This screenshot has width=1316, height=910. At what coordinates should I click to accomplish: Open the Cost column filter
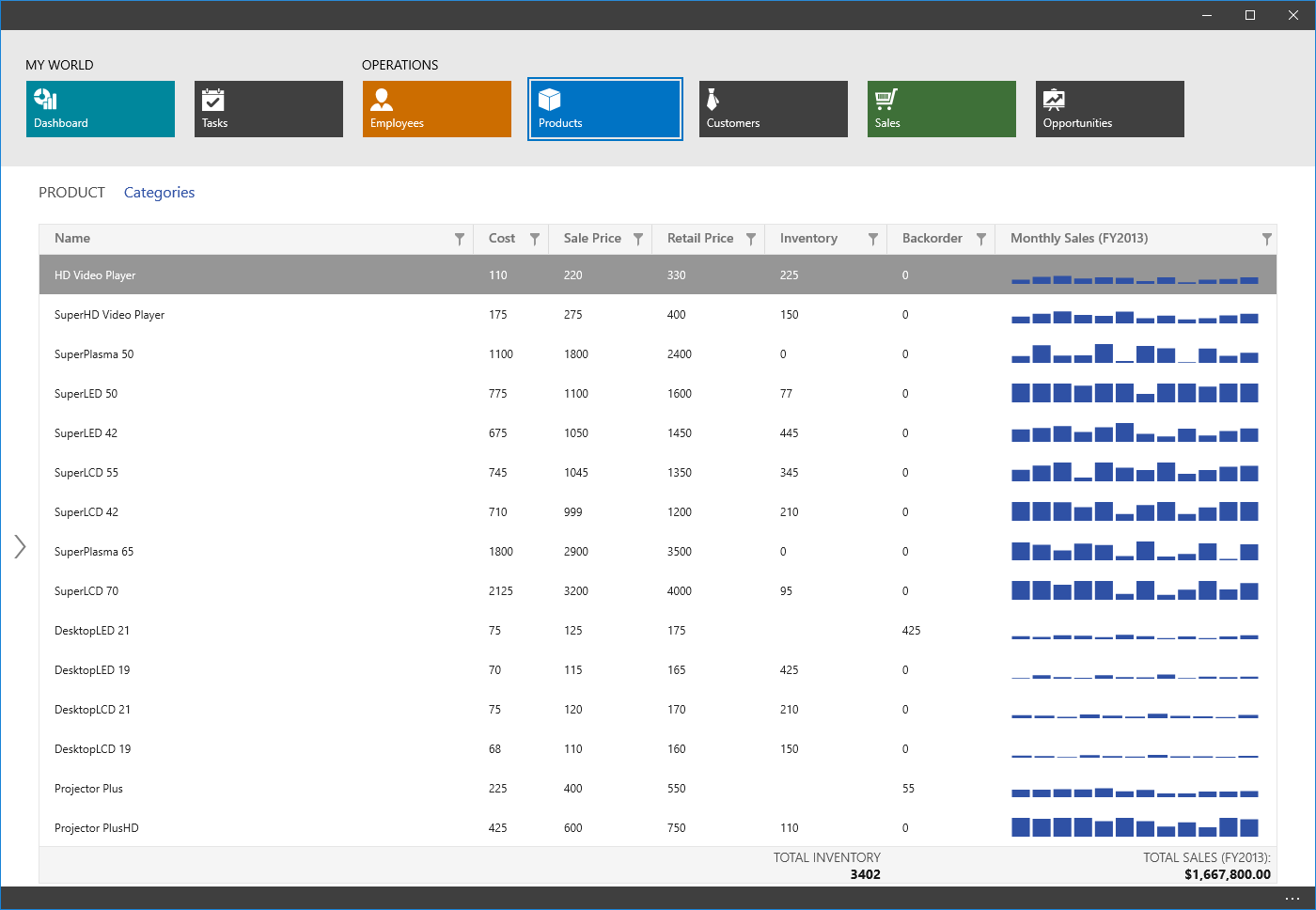(x=535, y=239)
